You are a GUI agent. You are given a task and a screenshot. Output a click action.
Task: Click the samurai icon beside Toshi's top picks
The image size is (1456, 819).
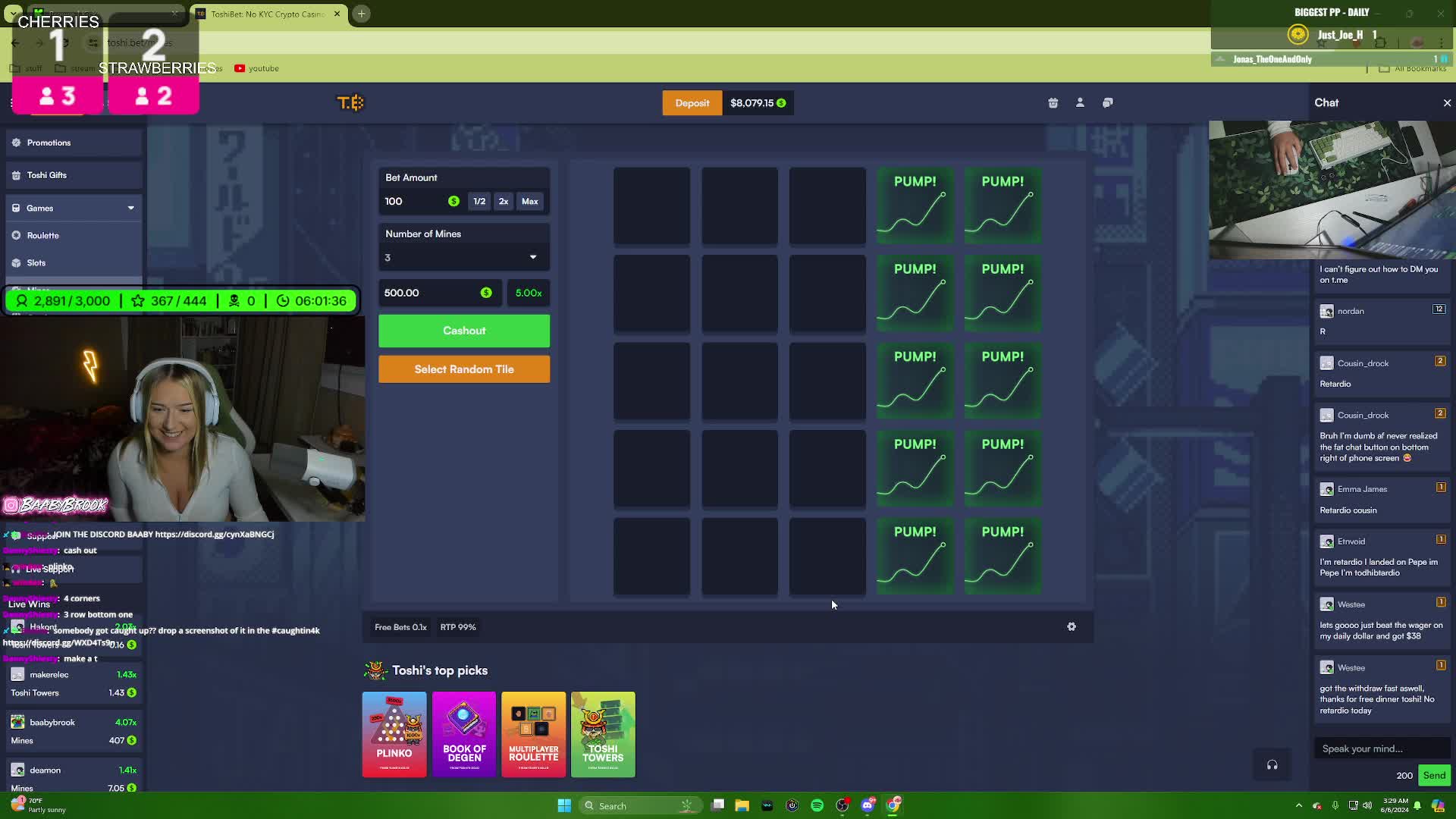[375, 670]
